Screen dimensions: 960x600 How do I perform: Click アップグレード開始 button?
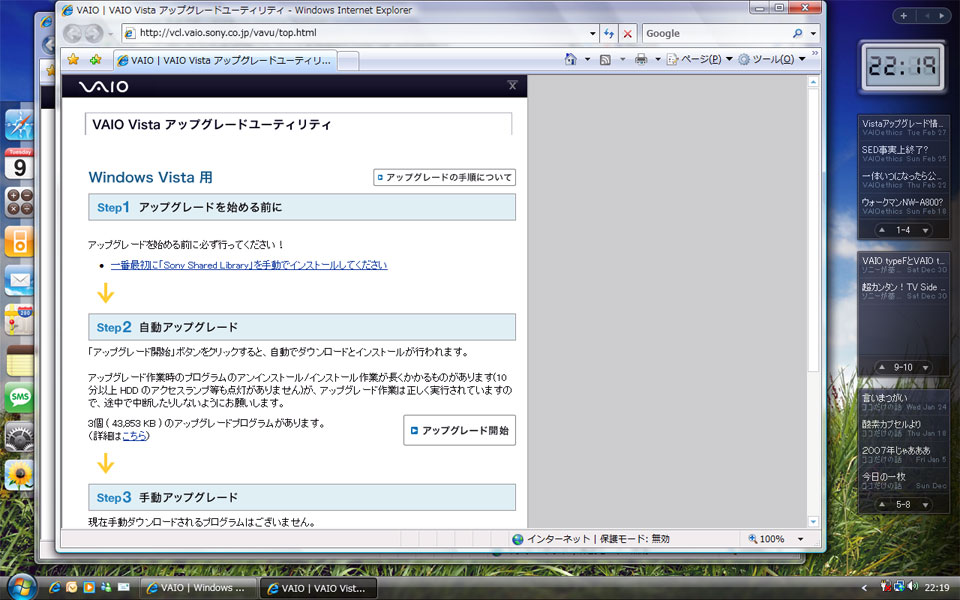[x=459, y=430]
